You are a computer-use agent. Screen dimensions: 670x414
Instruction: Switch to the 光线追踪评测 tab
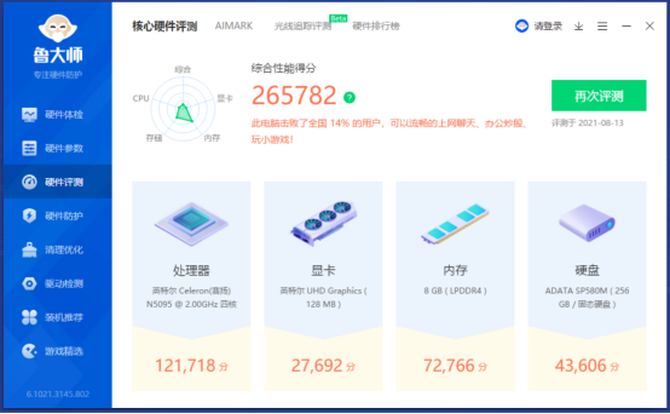pyautogui.click(x=301, y=26)
